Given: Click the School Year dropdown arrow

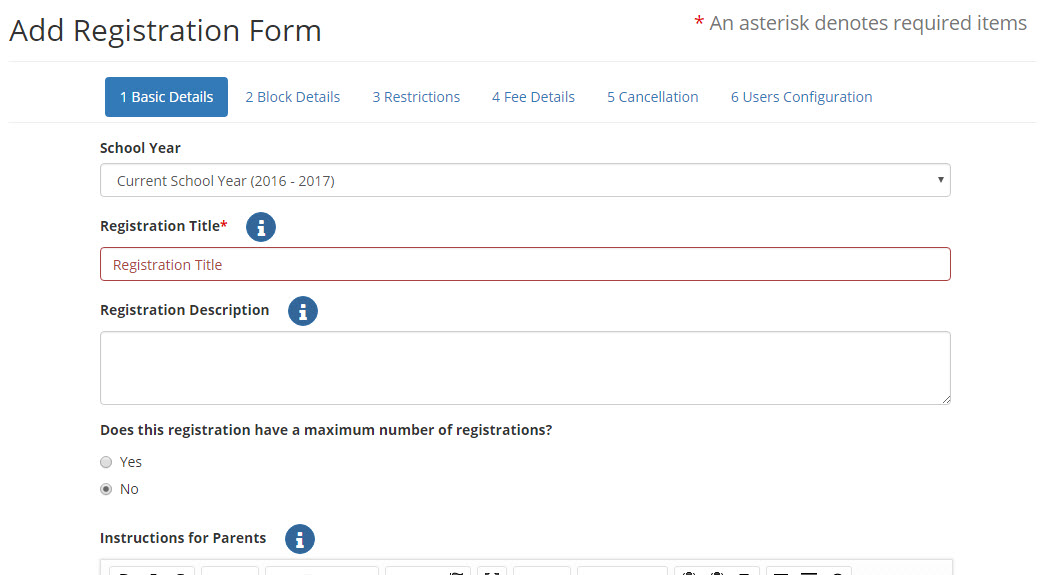Looking at the screenshot, I should [940, 180].
